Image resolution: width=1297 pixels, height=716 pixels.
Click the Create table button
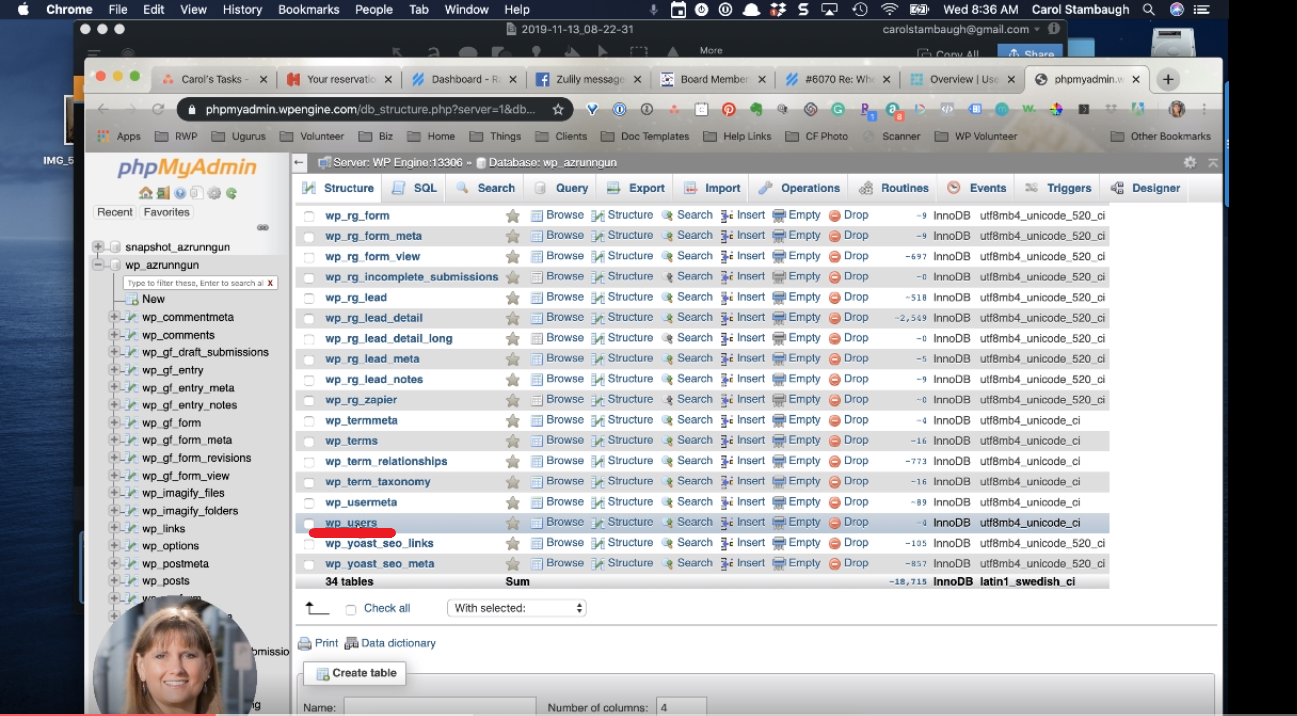356,673
